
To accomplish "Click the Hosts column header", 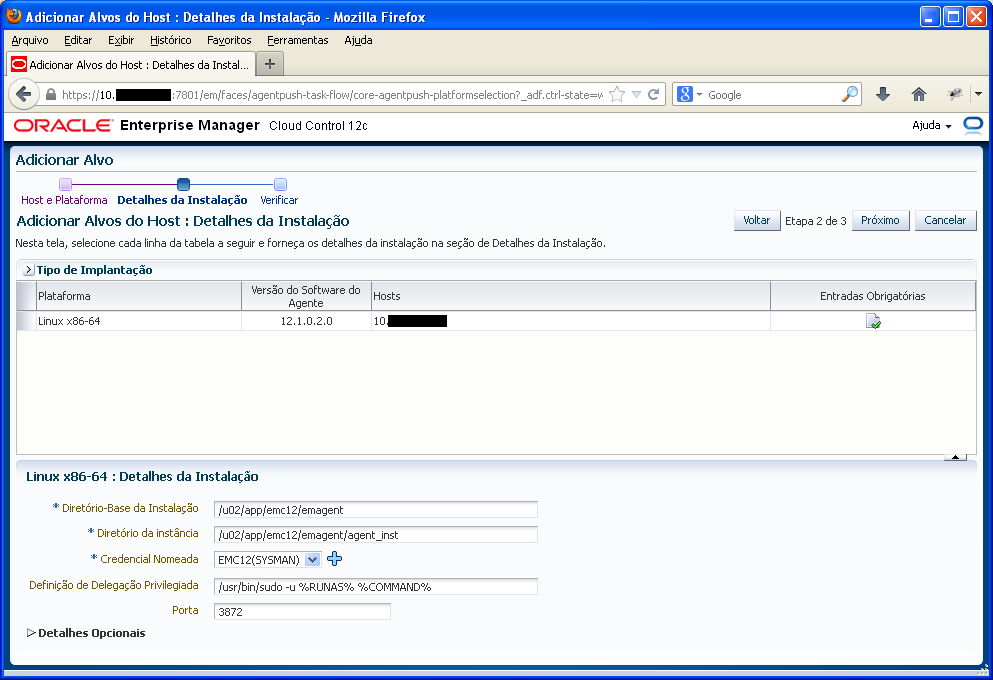I will (571, 296).
